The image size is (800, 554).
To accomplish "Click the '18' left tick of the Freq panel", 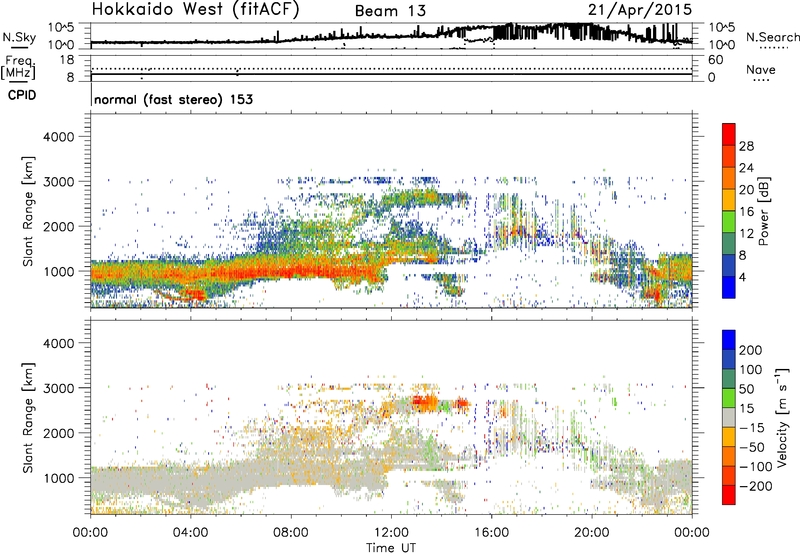I will point(67,60).
